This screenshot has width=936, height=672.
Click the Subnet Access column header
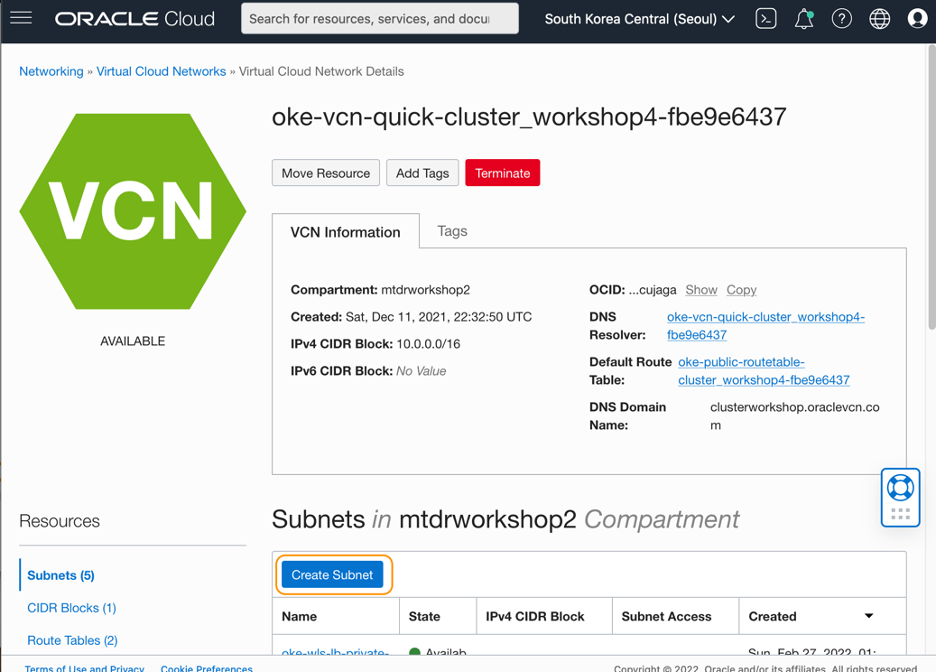point(676,616)
